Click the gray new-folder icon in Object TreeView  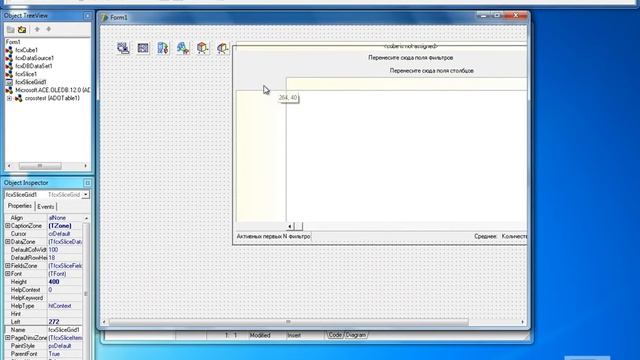point(11,29)
